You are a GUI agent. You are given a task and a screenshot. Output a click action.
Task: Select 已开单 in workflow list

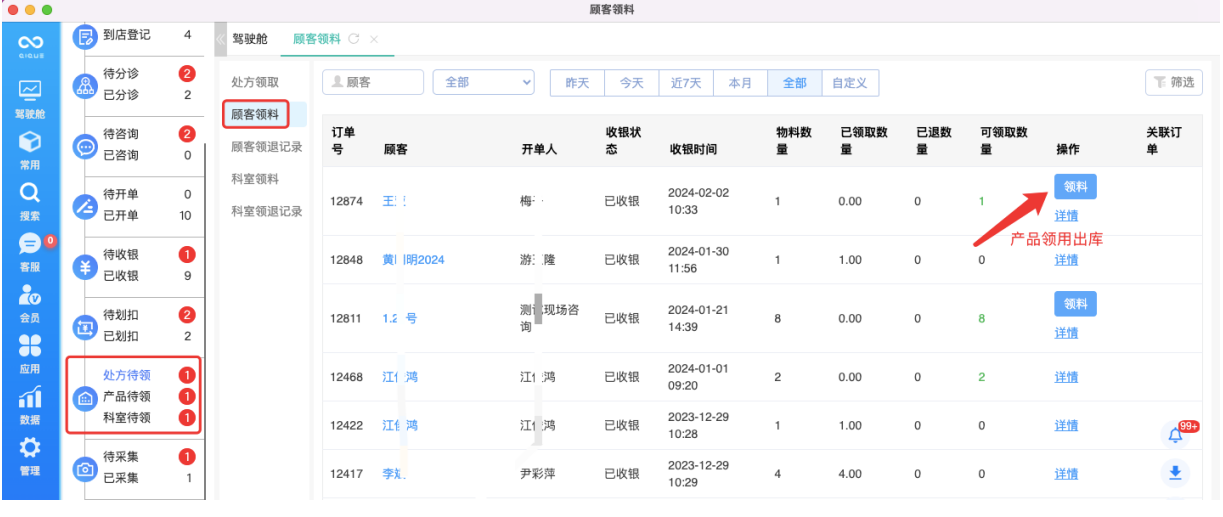(x=121, y=216)
